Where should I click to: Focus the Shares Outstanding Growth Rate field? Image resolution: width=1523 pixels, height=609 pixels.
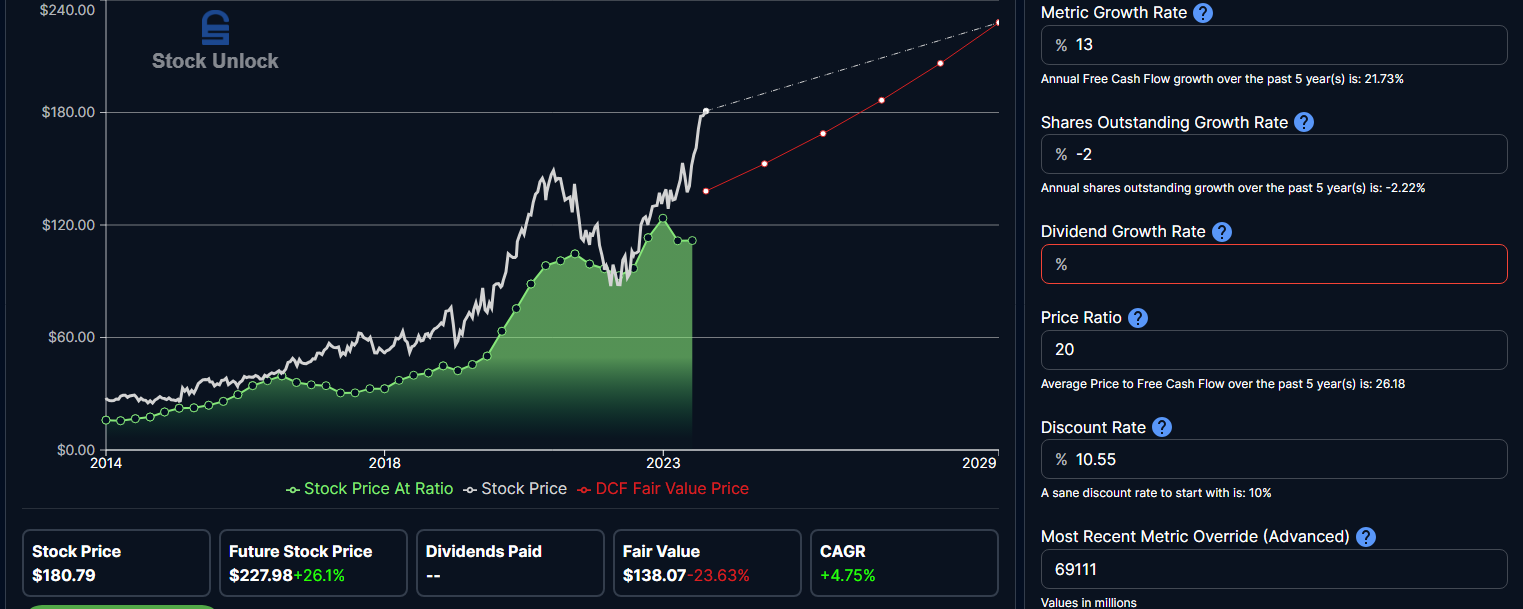tap(1274, 154)
